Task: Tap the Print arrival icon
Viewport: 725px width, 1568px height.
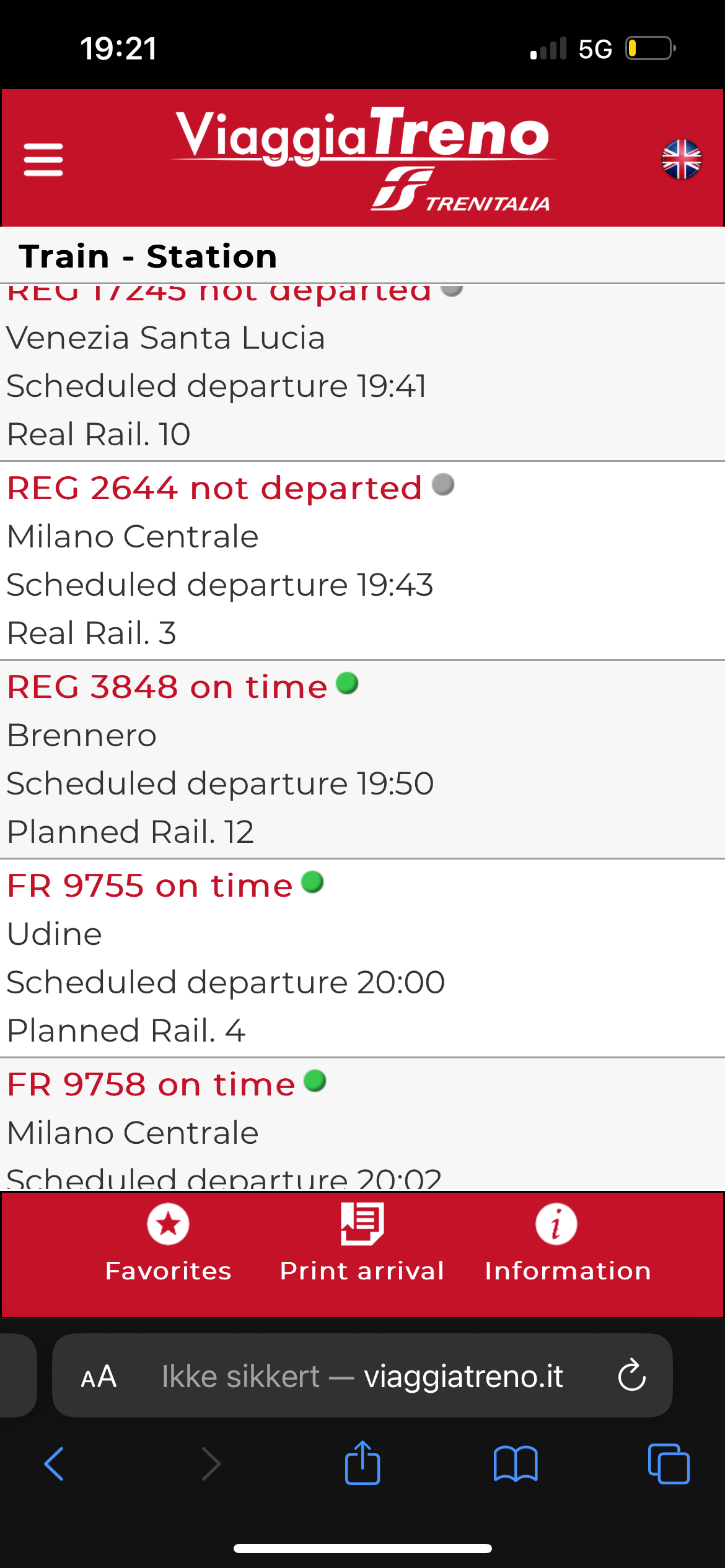Action: (362, 1225)
